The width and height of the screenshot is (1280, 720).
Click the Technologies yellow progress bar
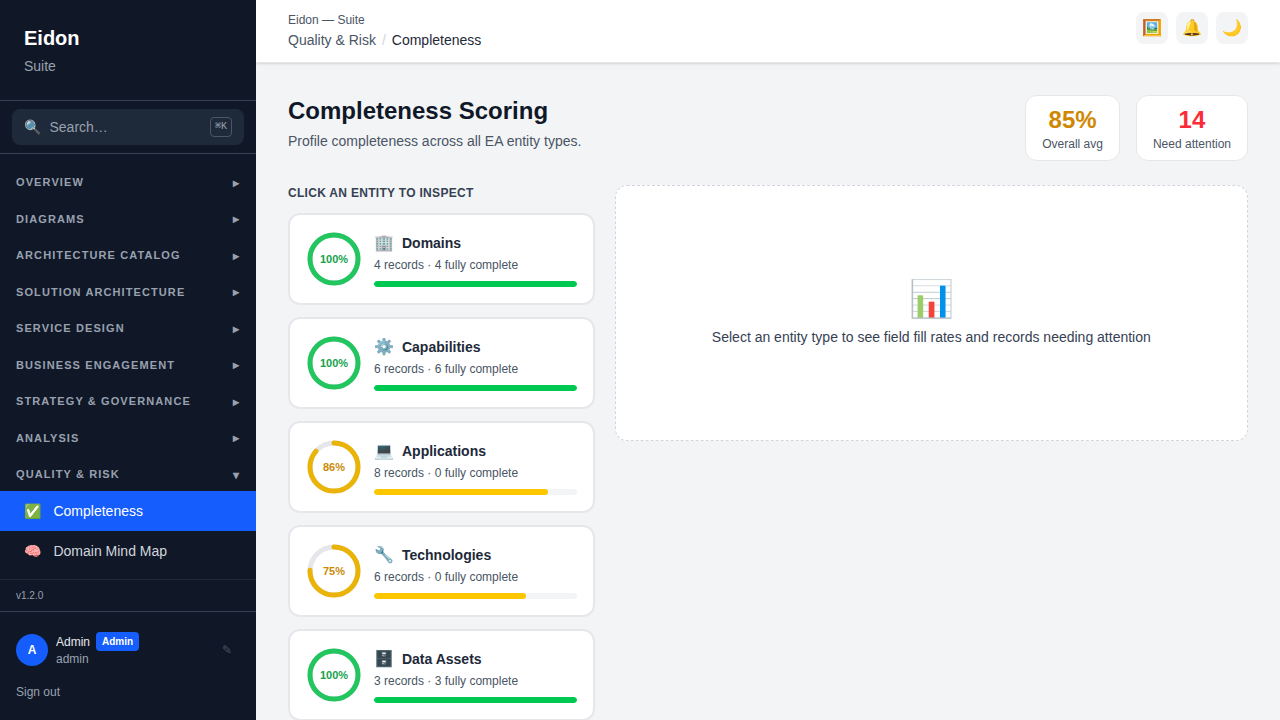(x=475, y=596)
